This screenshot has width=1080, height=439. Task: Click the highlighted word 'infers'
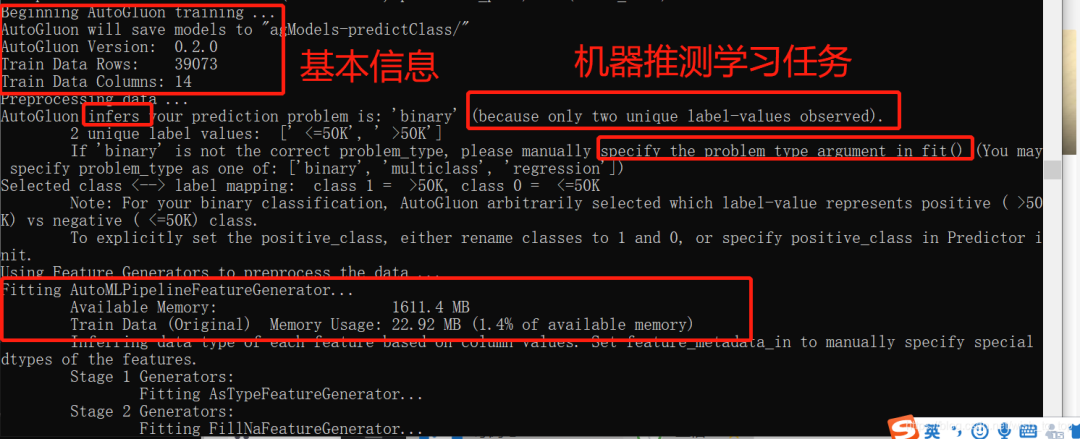click(114, 116)
